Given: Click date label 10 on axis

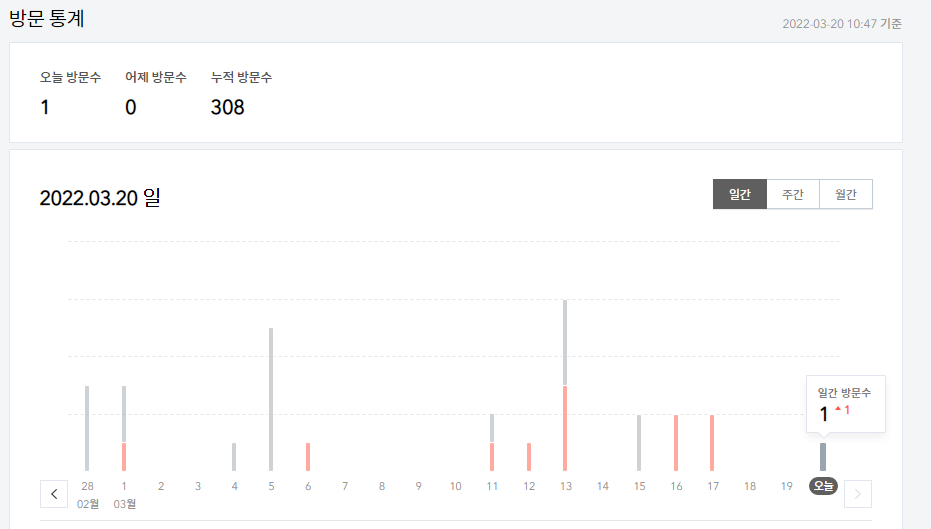Looking at the screenshot, I should coord(455,486).
